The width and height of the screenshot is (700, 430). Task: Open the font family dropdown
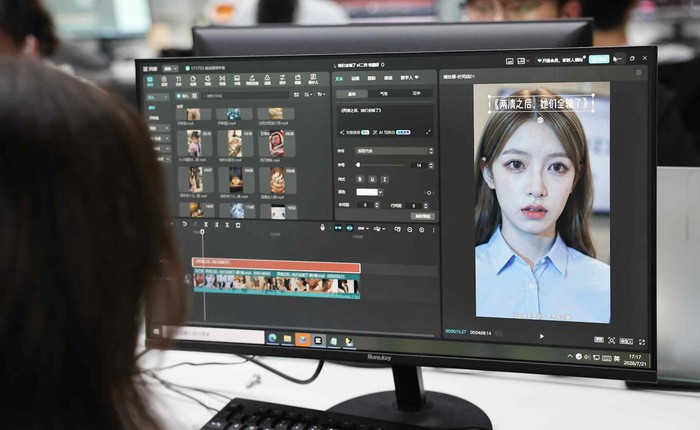pos(394,151)
